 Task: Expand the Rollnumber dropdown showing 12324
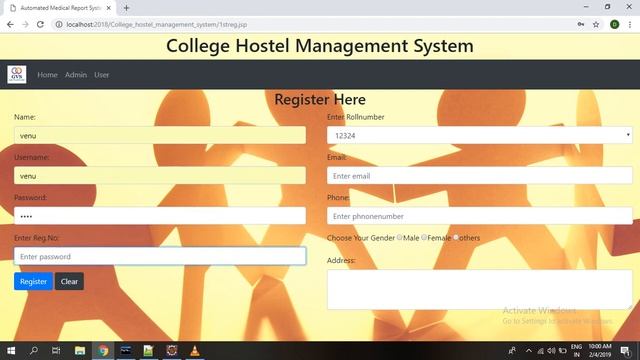(x=480, y=135)
